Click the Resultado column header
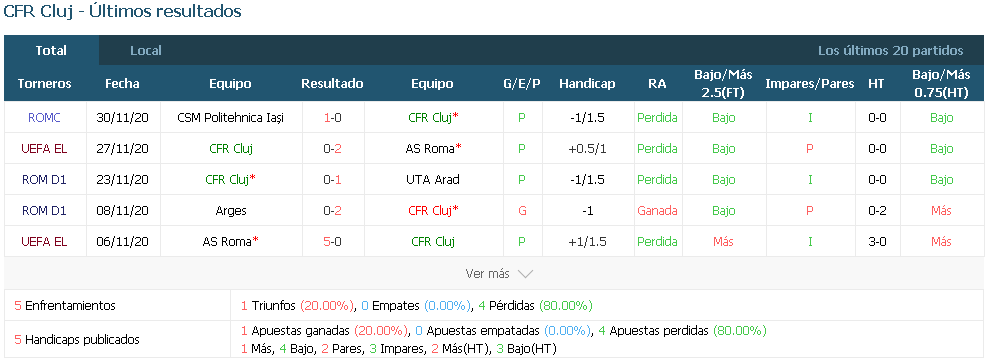 click(332, 84)
